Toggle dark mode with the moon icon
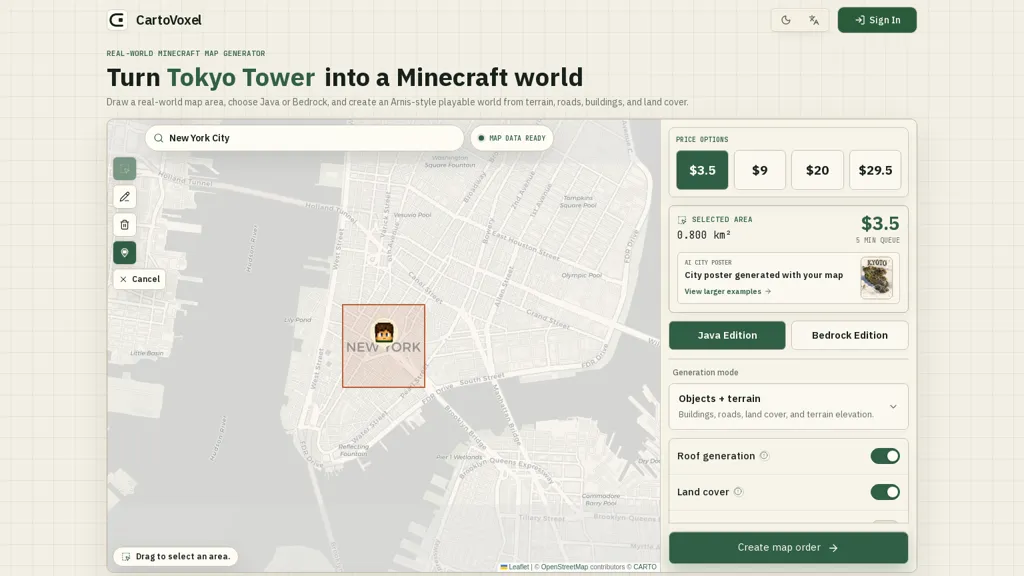The width and height of the screenshot is (1024, 576). point(786,20)
